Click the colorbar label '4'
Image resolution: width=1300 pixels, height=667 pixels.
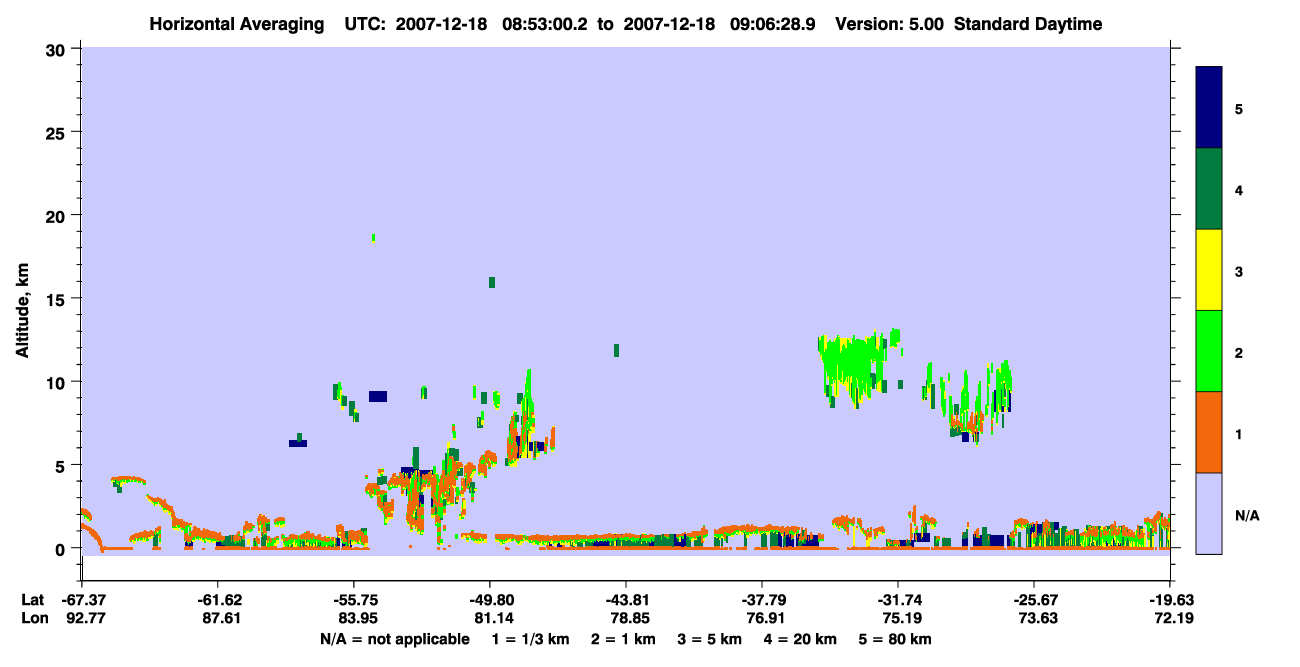(x=1239, y=189)
